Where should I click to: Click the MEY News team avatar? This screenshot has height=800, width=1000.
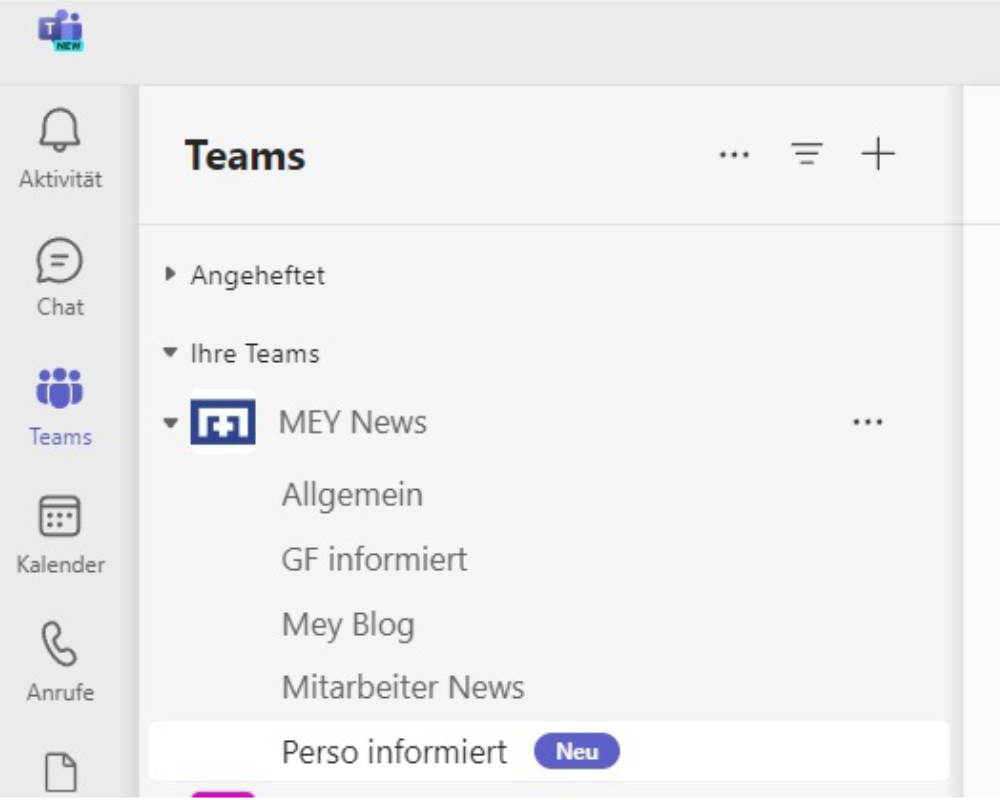tap(223, 422)
